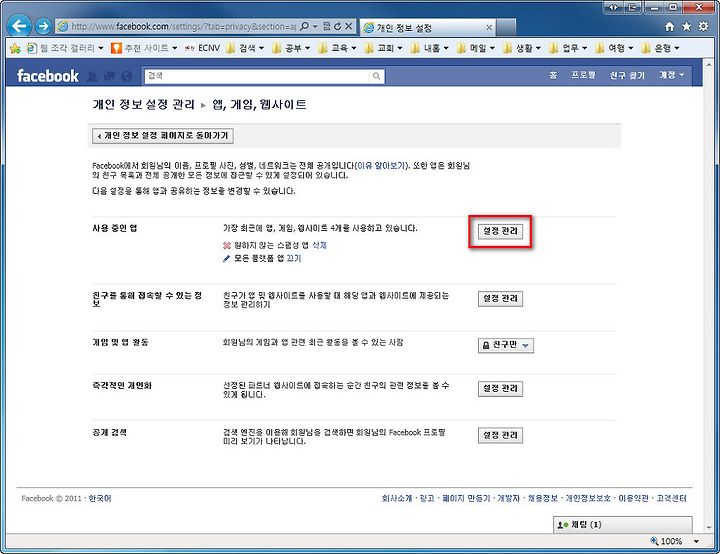Expand the 생활 favorites folder

pos(522,48)
